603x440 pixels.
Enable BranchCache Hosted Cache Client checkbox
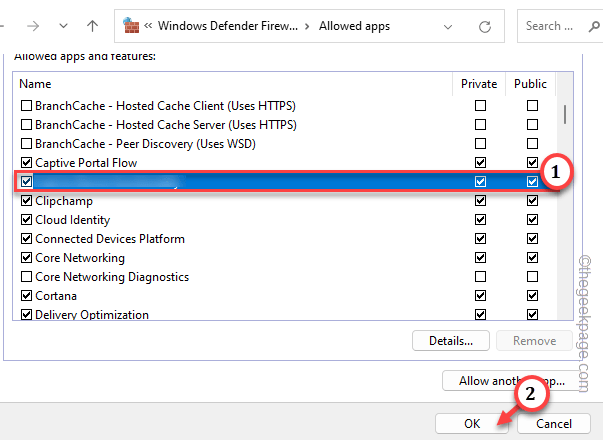(26, 106)
